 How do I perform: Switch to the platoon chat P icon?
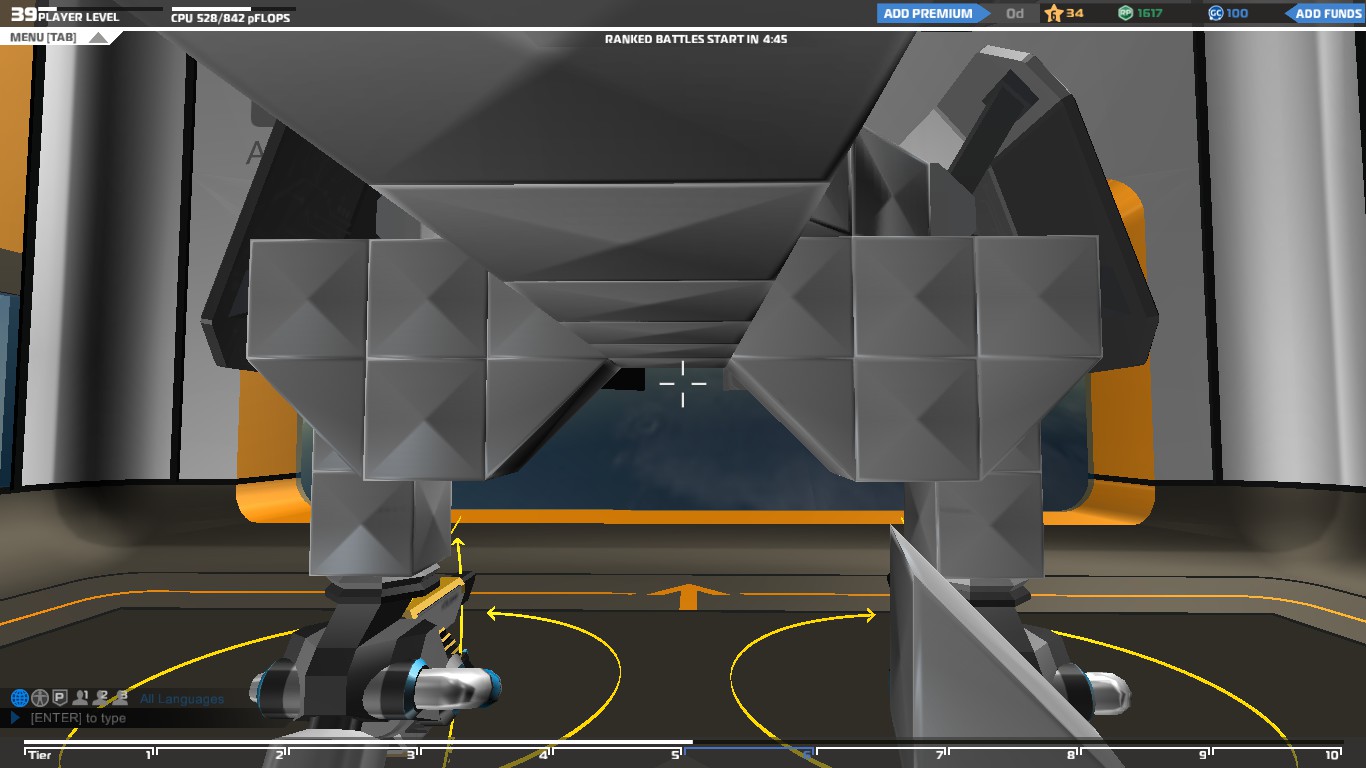pos(59,698)
